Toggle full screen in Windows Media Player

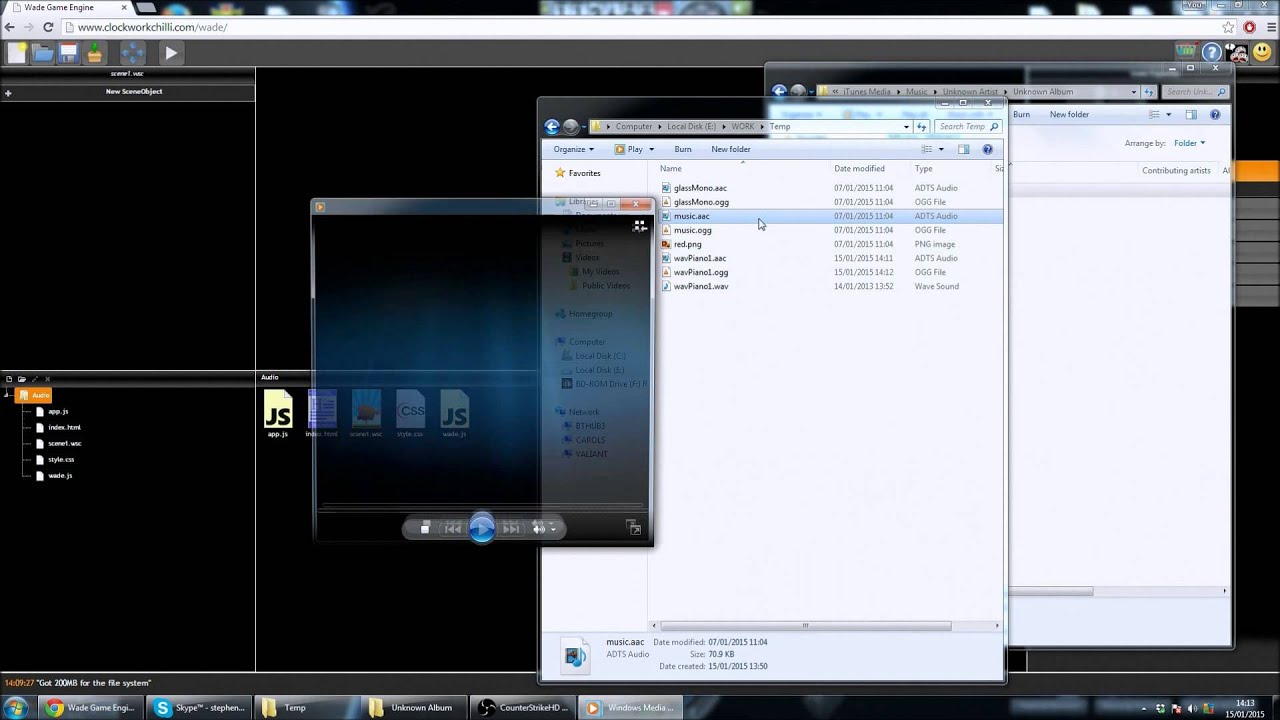[634, 528]
